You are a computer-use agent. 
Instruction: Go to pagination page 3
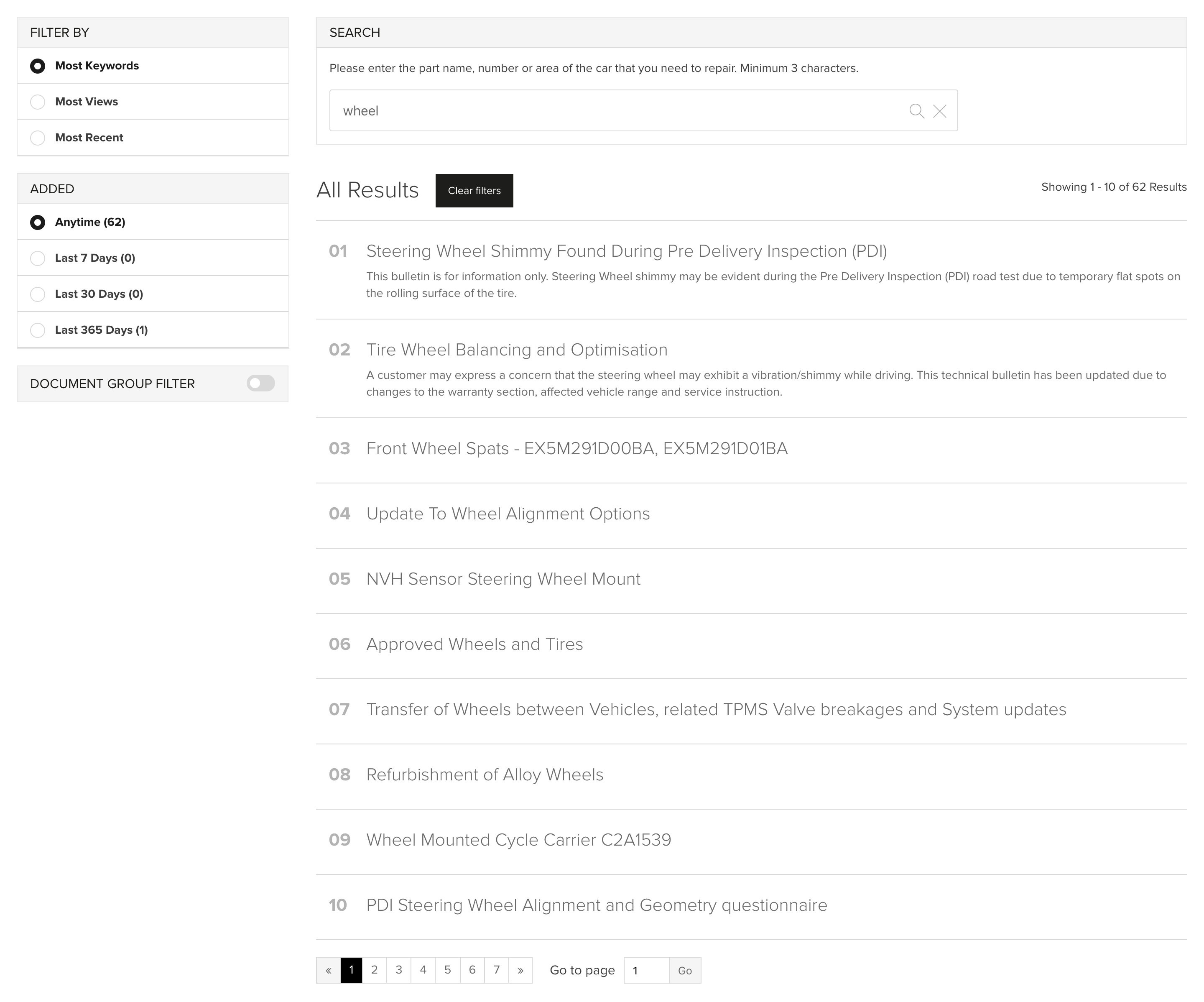399,971
